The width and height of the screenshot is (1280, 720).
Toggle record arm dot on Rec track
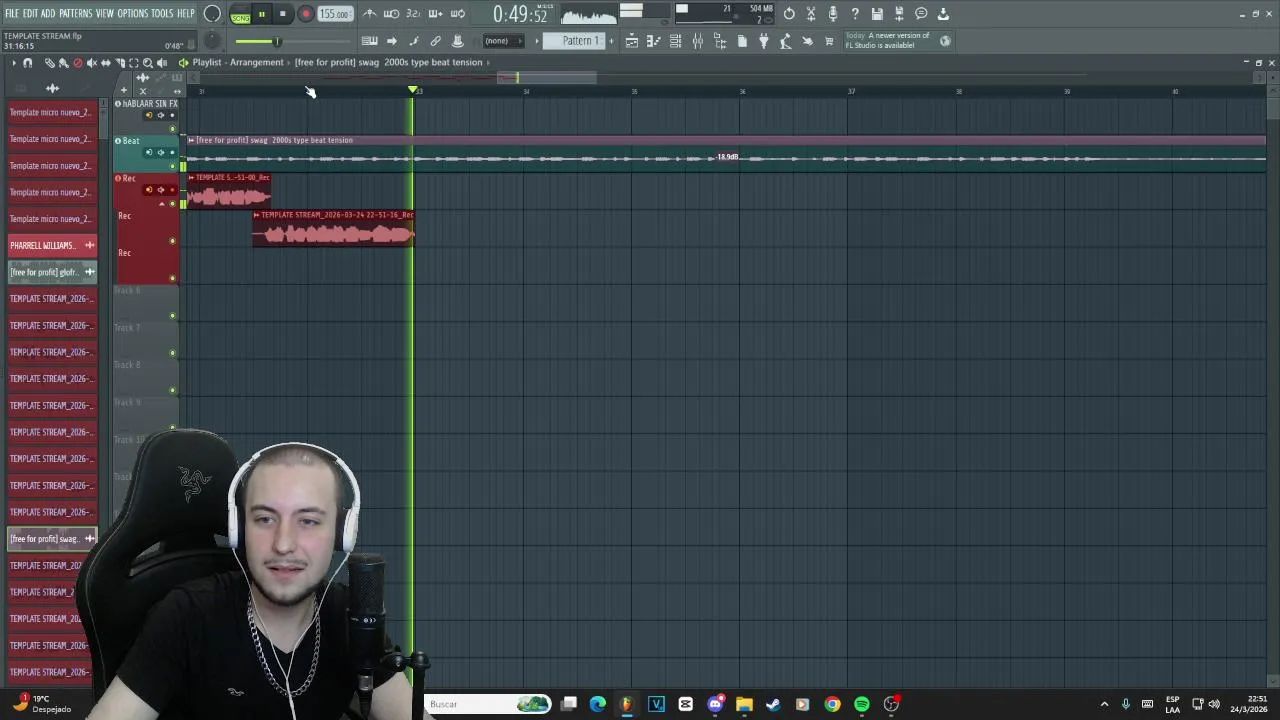(x=172, y=190)
